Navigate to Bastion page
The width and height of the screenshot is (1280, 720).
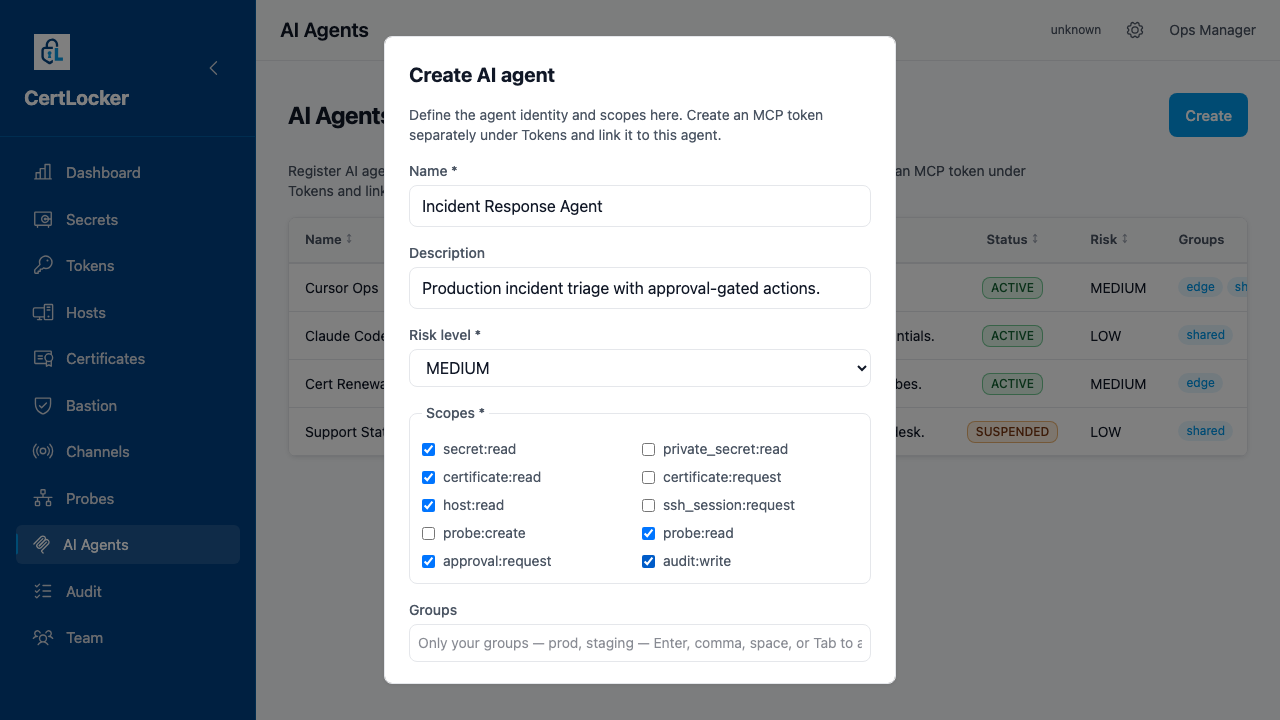[128, 405]
